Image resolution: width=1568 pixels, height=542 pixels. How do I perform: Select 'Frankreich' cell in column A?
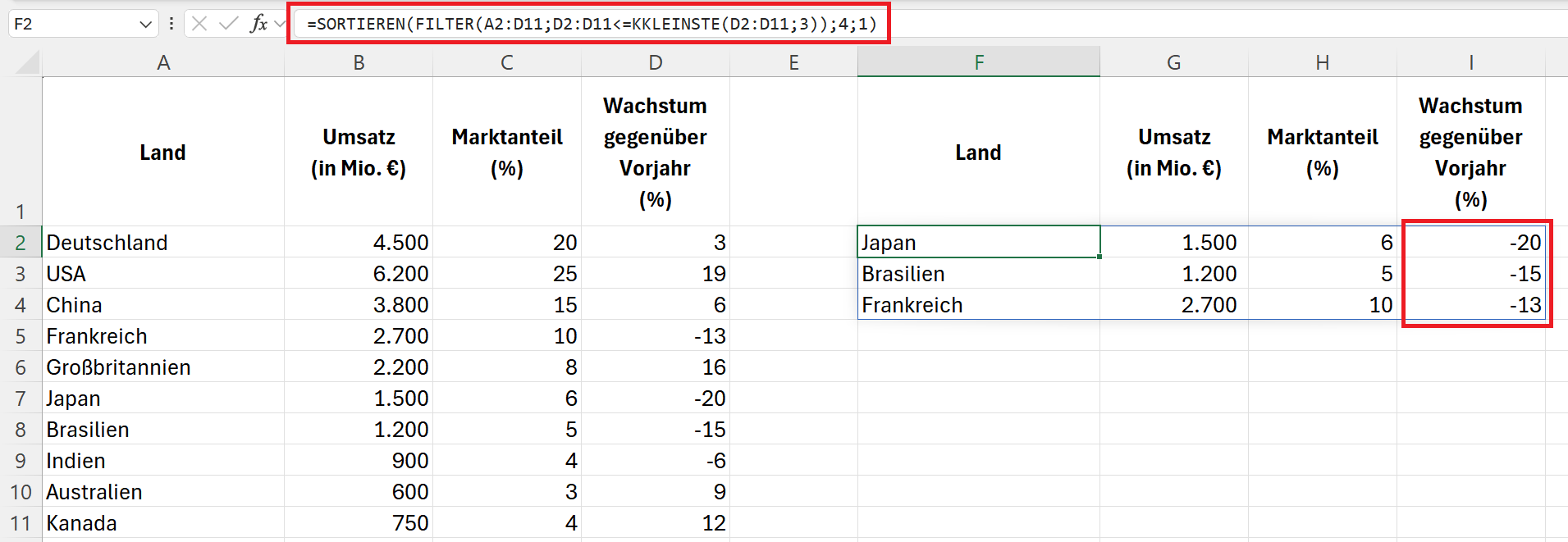point(163,336)
